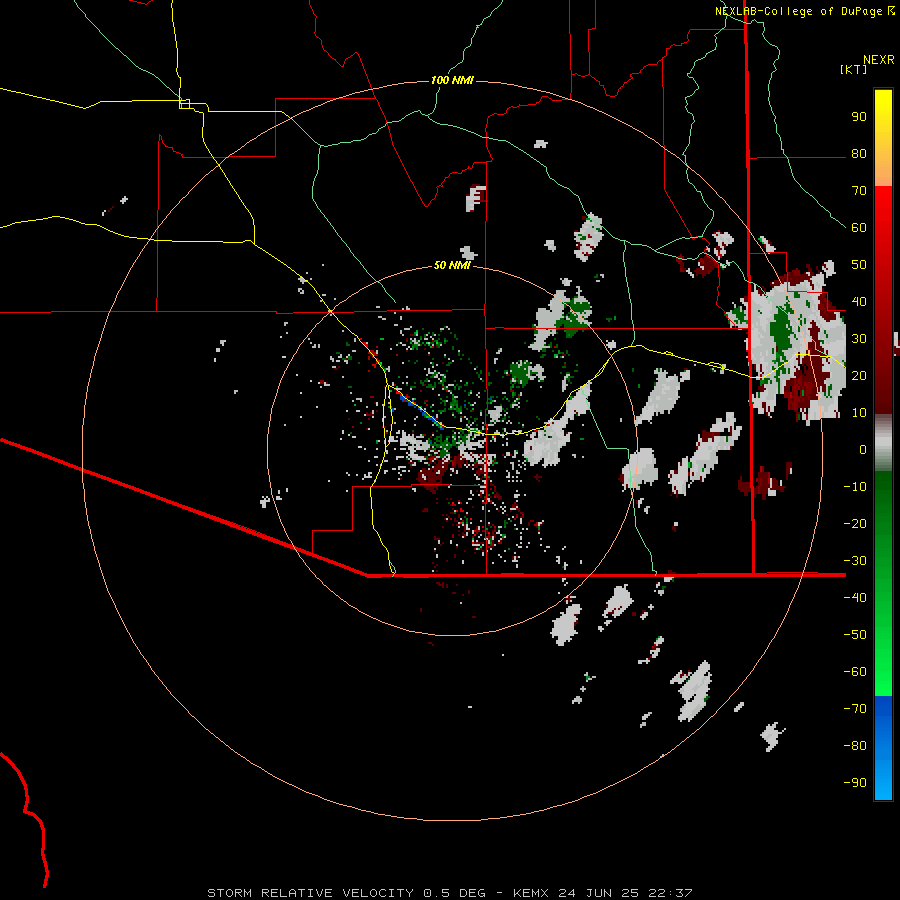Click the 30 value on velocity scale

(859, 339)
